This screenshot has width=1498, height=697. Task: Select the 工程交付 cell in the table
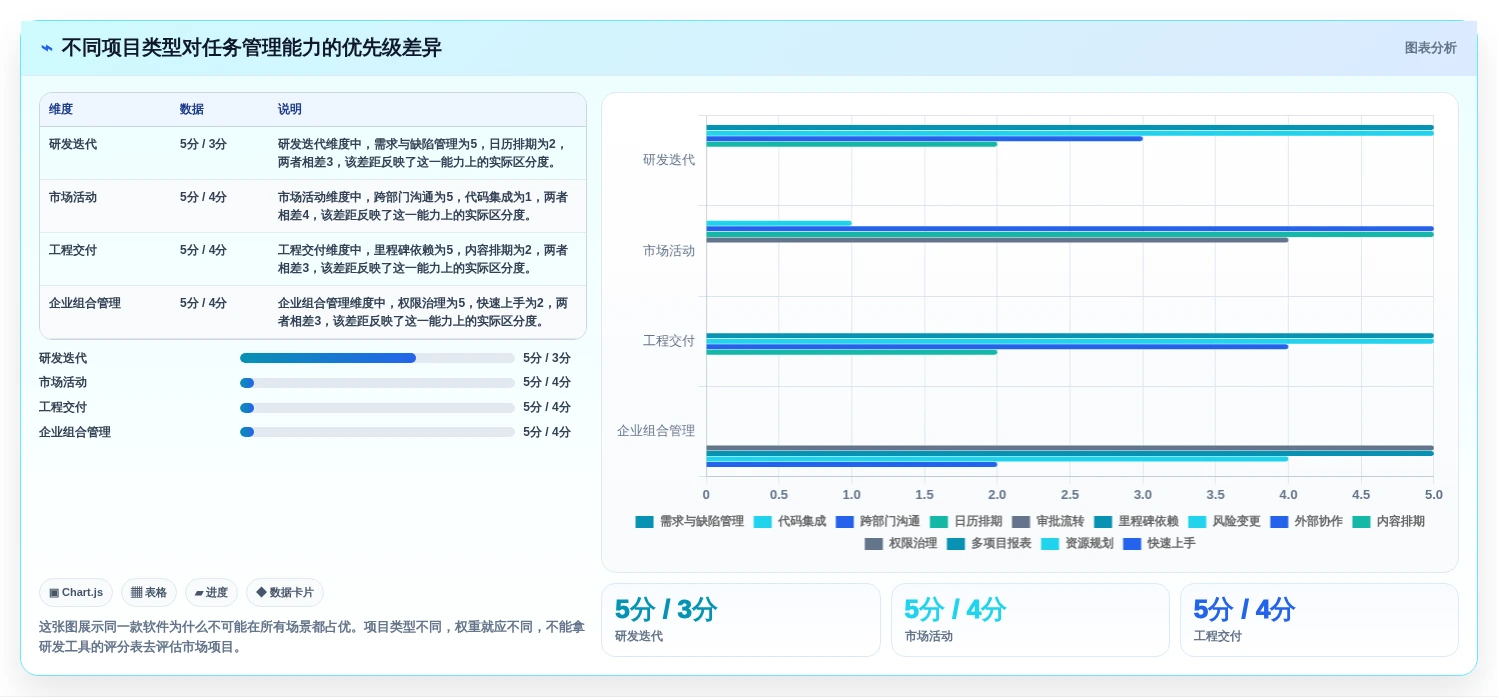(x=73, y=250)
